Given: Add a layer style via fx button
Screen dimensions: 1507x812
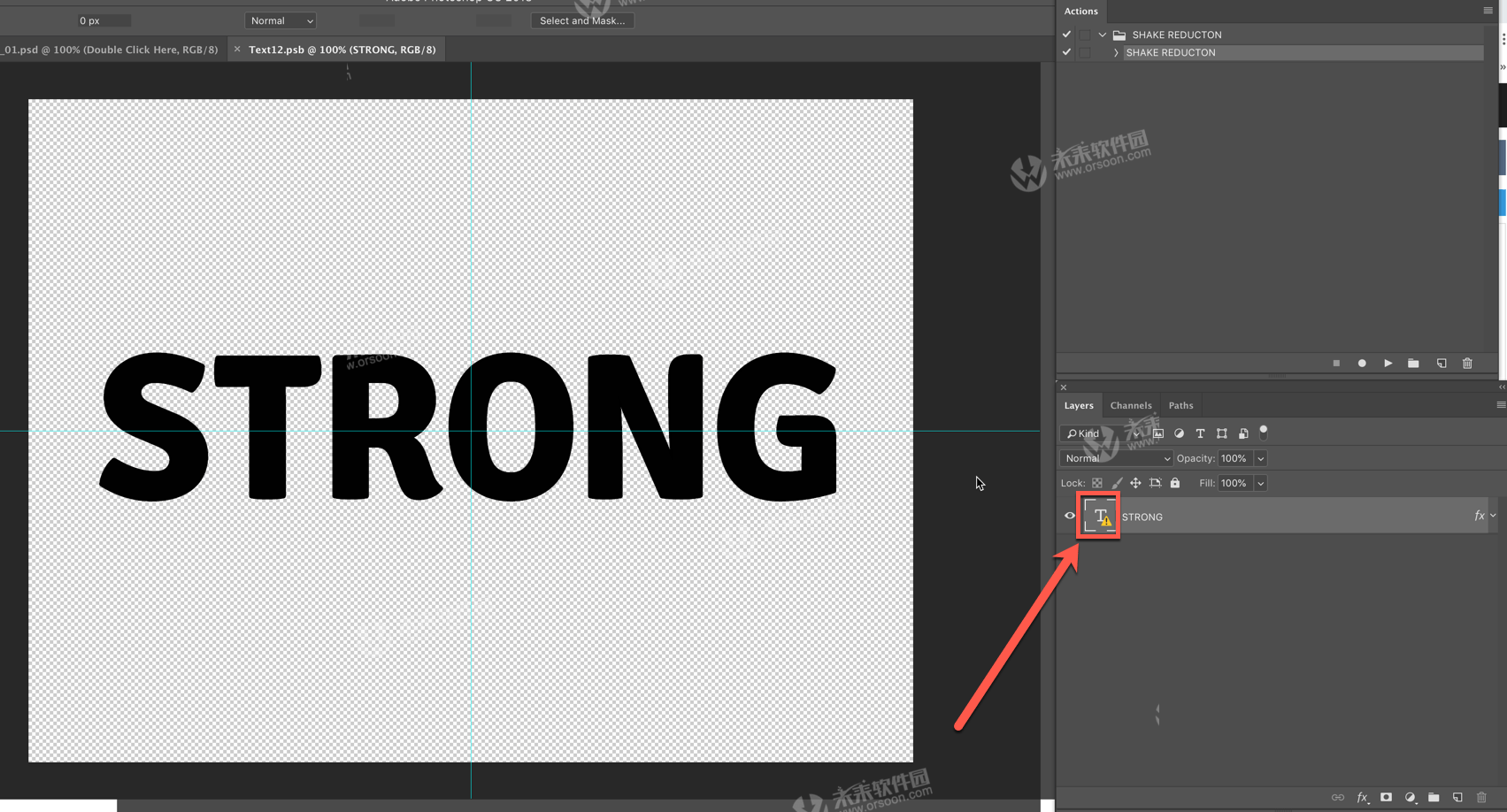Looking at the screenshot, I should (x=1363, y=798).
